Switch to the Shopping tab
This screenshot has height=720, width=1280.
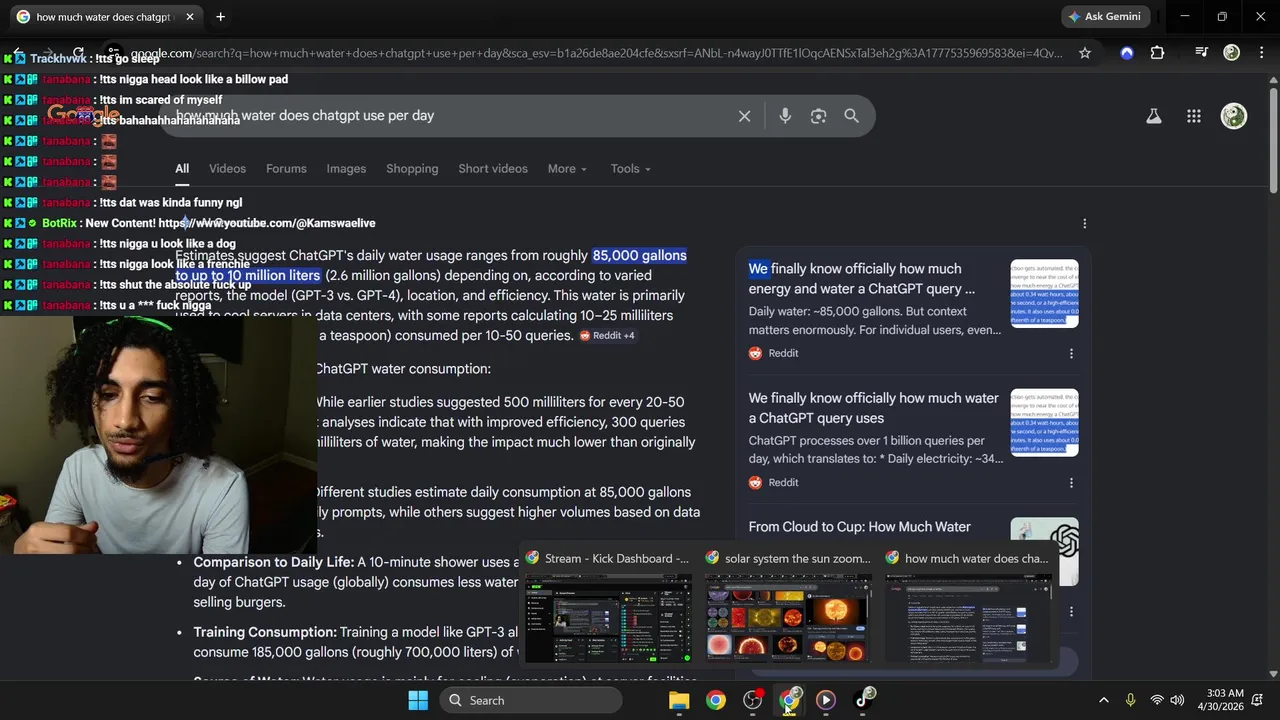(412, 169)
